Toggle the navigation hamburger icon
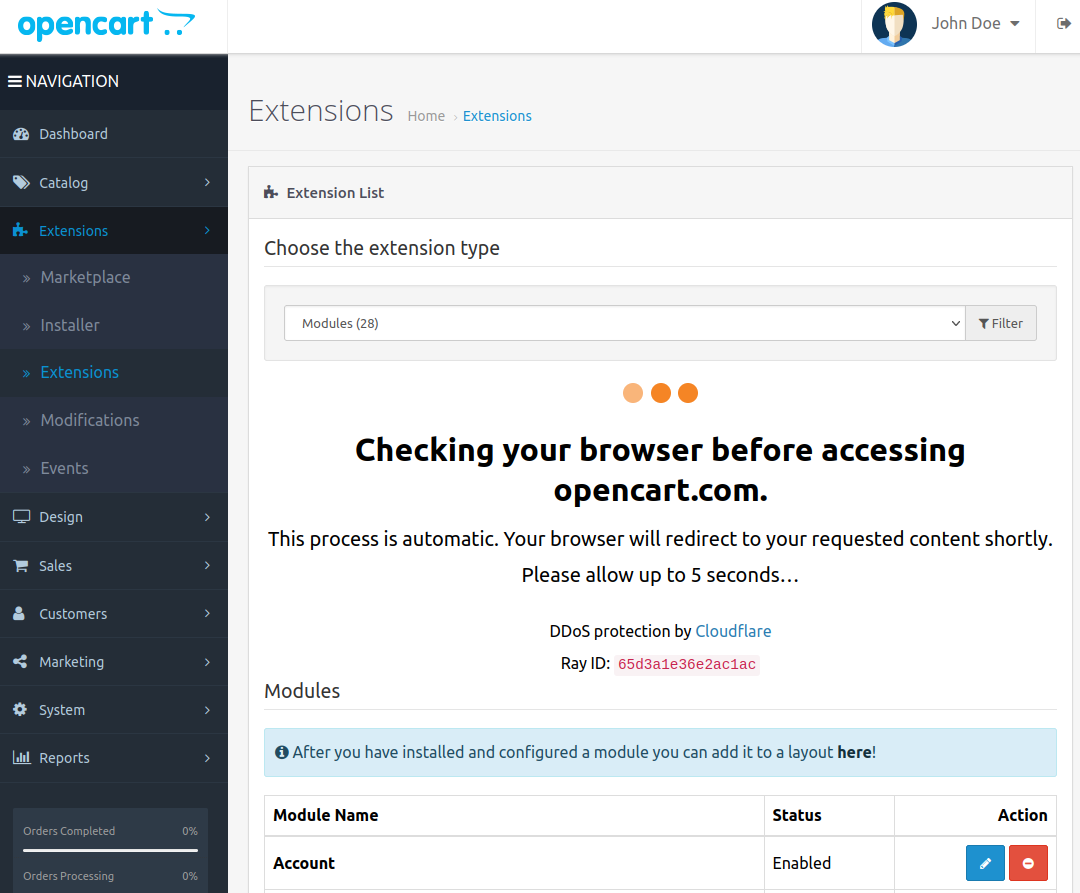1080x893 pixels. (14, 81)
